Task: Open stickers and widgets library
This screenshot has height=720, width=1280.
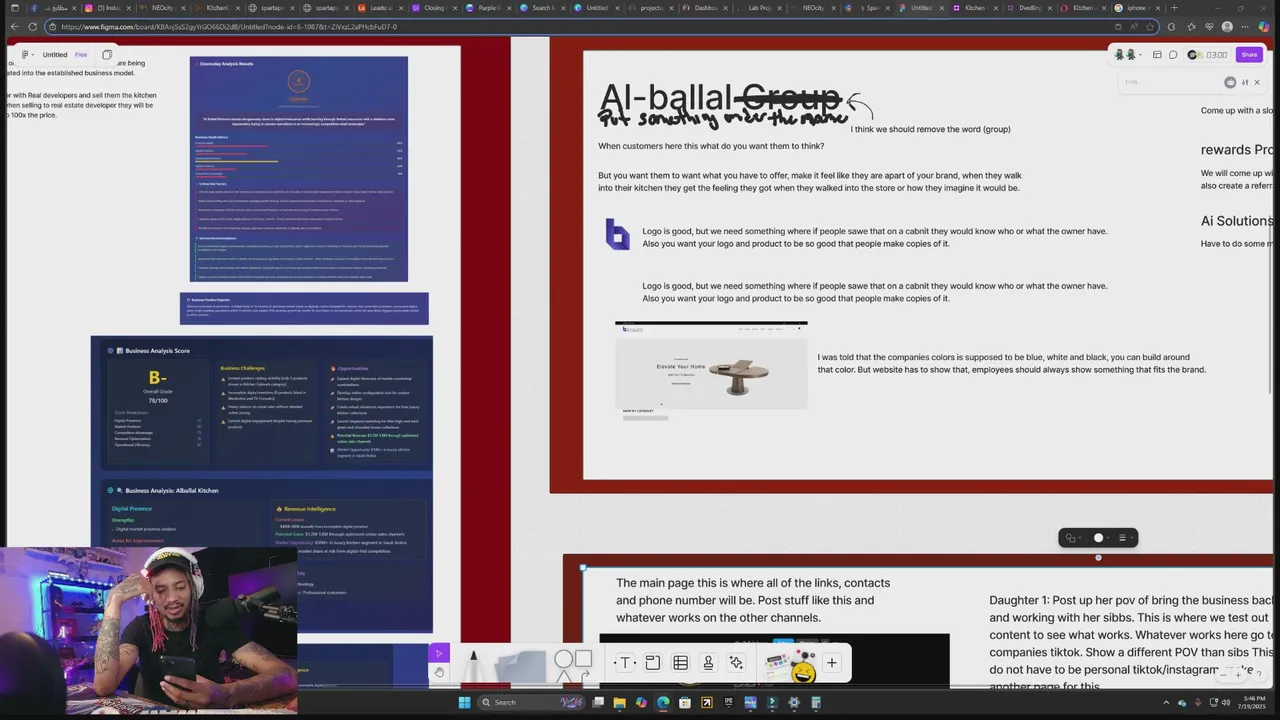Action: click(790, 665)
